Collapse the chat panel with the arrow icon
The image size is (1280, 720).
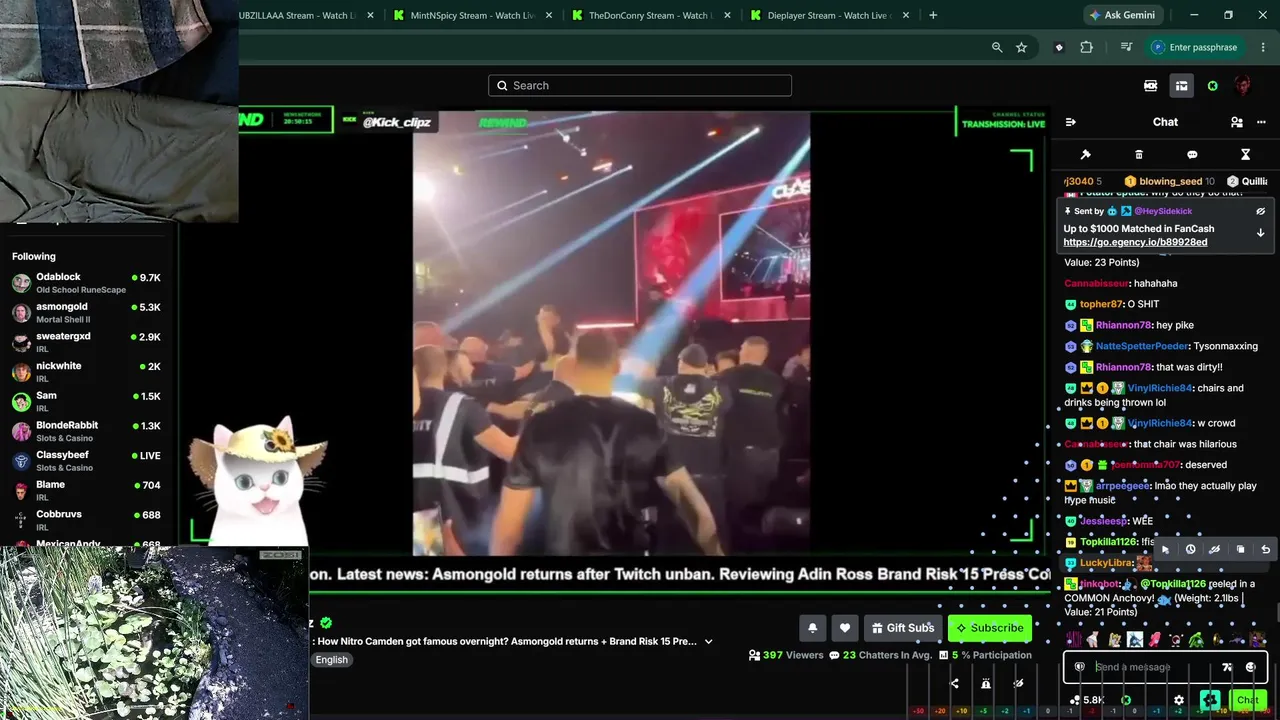click(1071, 122)
